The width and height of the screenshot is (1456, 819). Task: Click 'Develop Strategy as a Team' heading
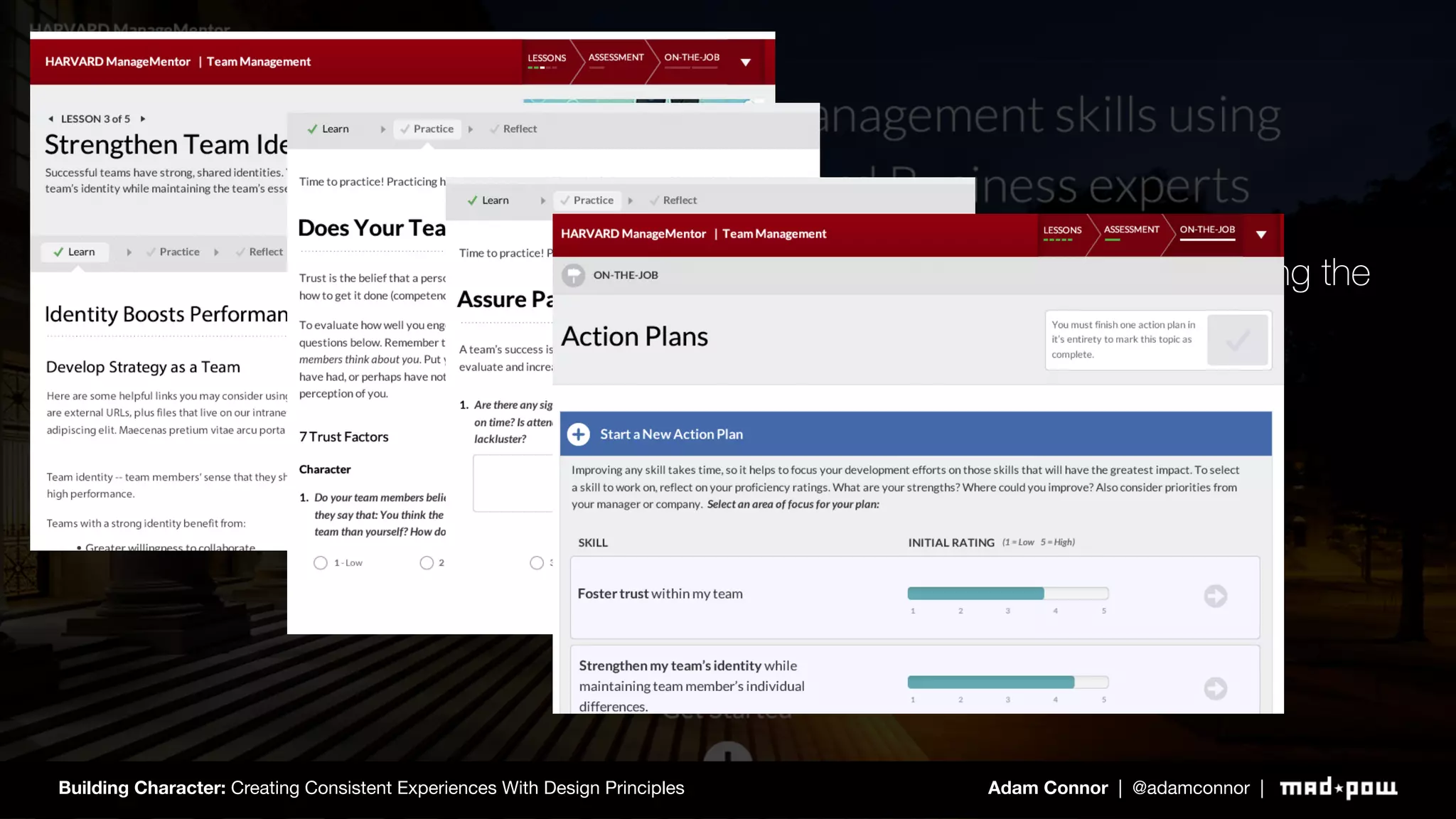(x=143, y=368)
